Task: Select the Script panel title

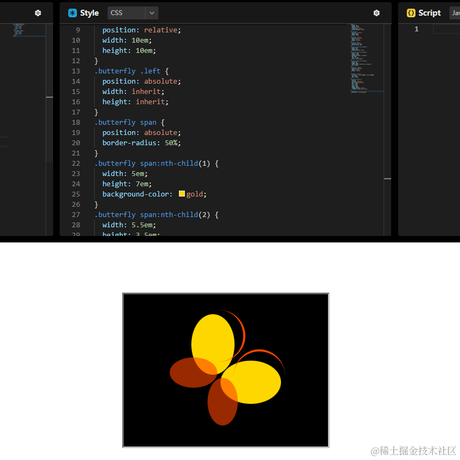Action: 429,13
